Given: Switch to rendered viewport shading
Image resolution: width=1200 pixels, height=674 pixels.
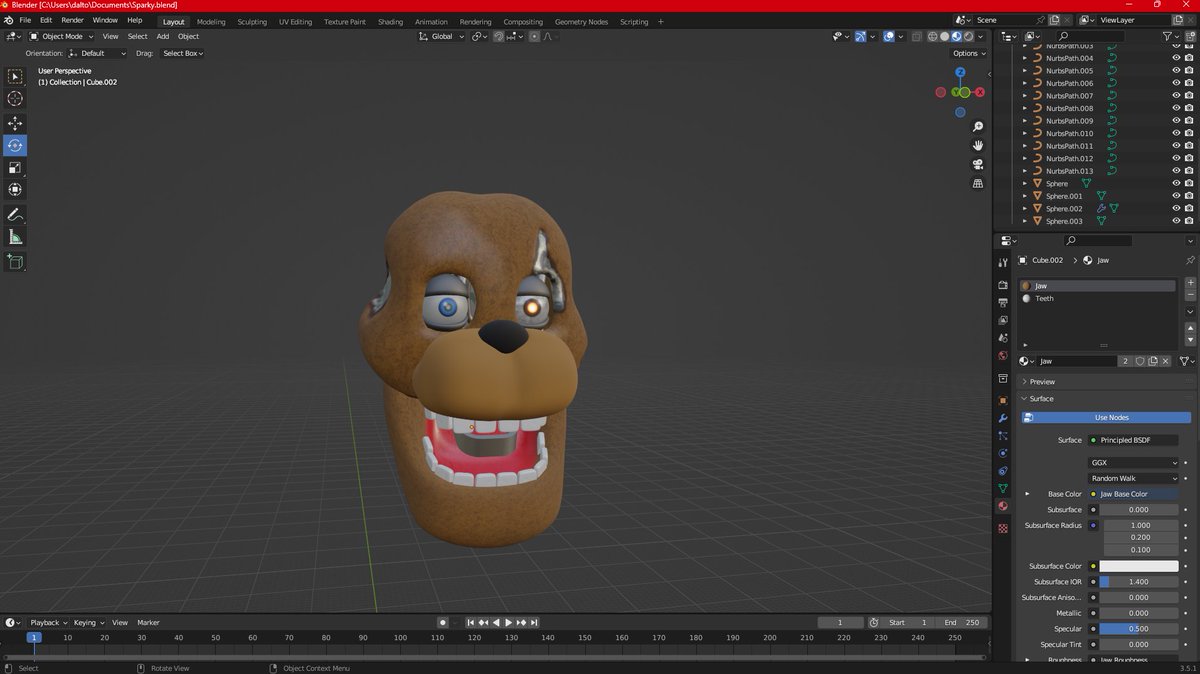Looking at the screenshot, I should [968, 36].
